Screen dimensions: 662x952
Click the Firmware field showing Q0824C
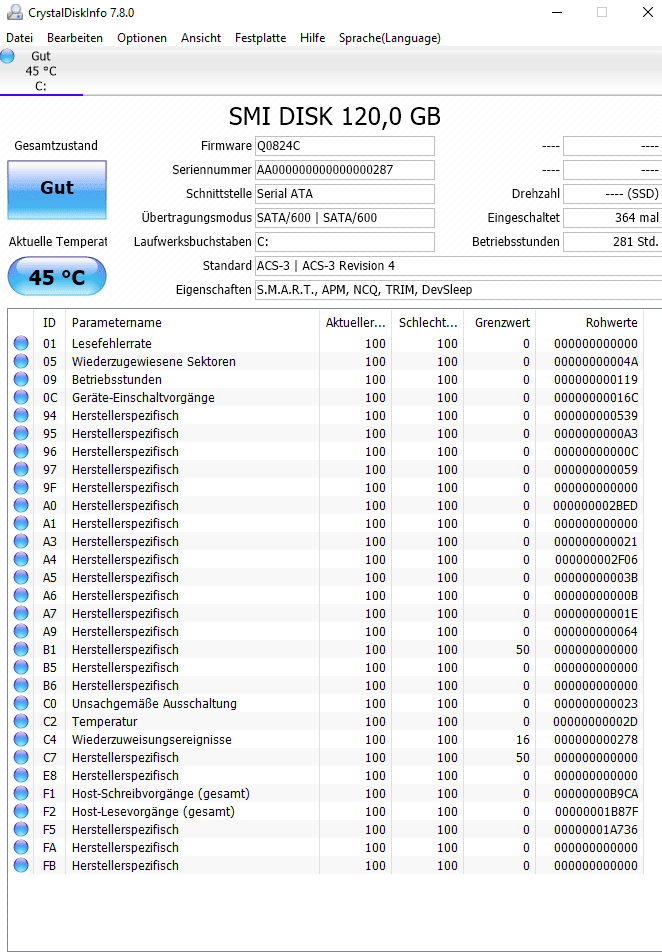(345, 146)
